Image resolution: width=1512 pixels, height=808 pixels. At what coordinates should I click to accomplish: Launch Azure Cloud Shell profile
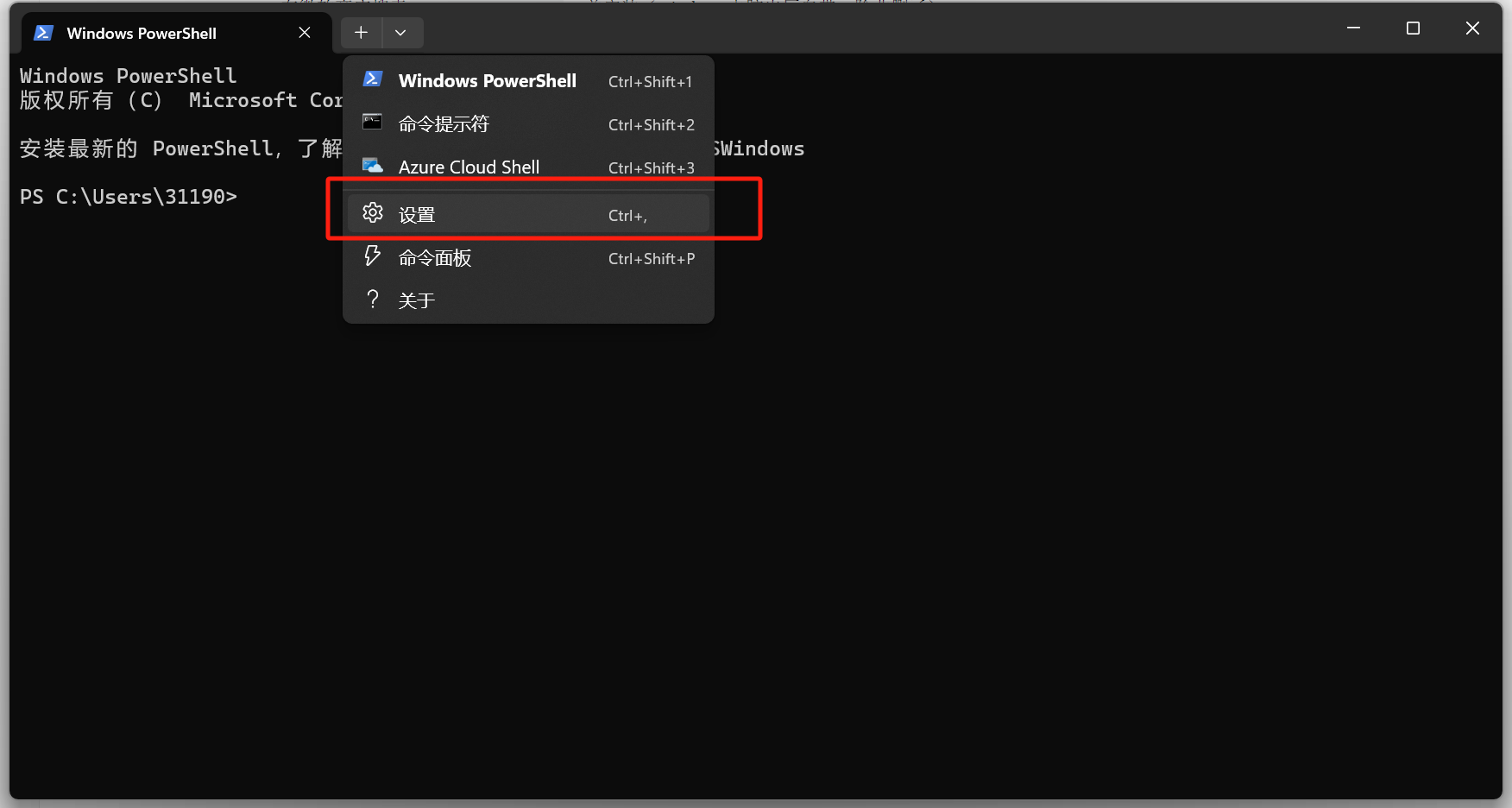[x=528, y=167]
